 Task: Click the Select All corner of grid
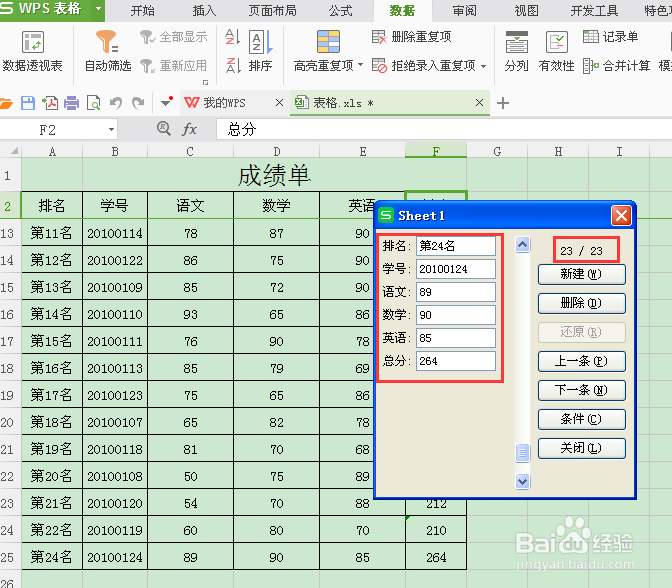(x=10, y=151)
